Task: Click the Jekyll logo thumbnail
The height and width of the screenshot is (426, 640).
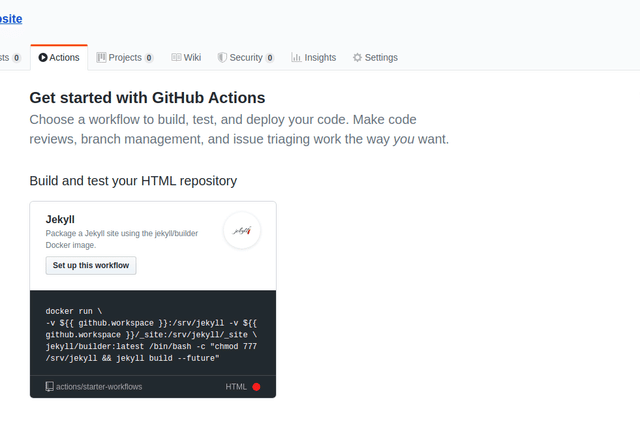Action: (x=242, y=231)
